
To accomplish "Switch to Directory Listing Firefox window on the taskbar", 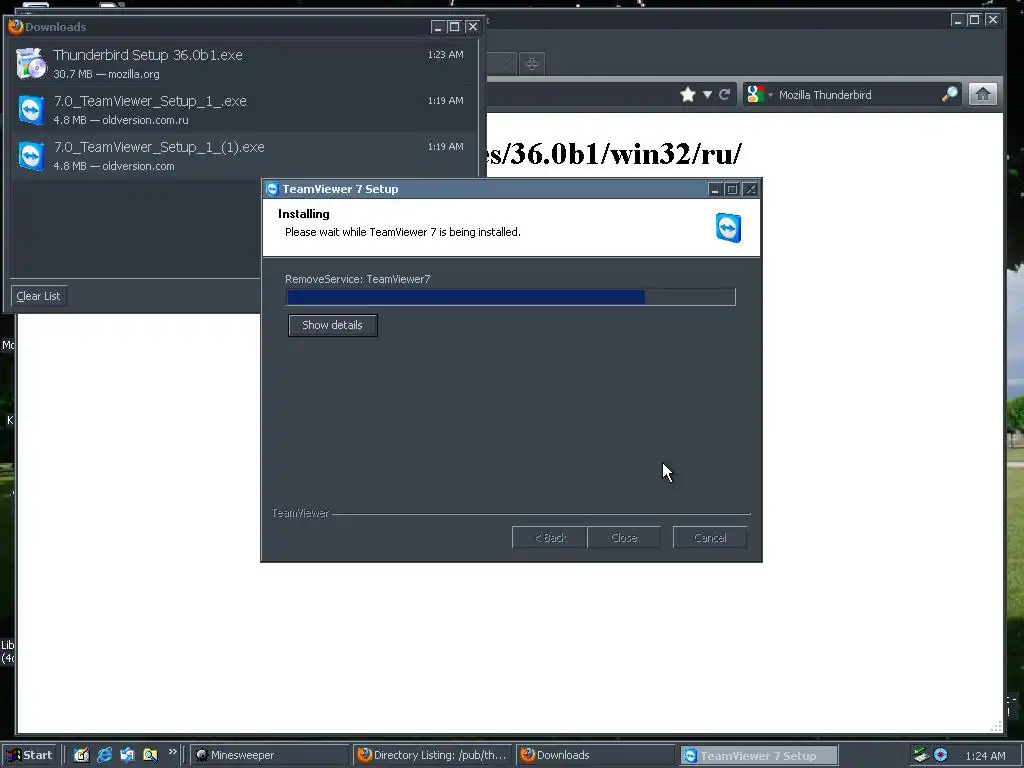I will 433,755.
